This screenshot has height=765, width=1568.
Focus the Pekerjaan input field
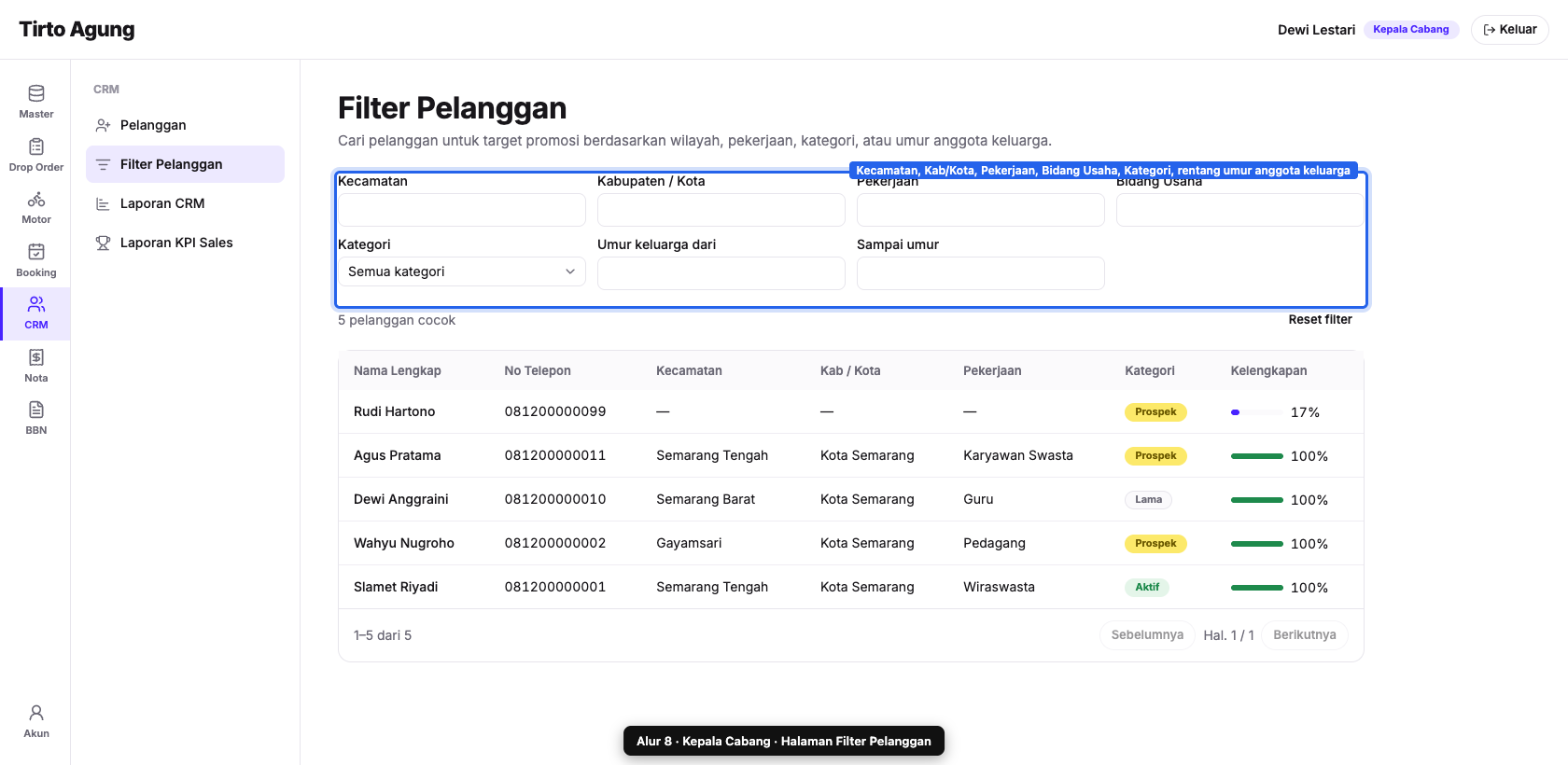pyautogui.click(x=981, y=210)
